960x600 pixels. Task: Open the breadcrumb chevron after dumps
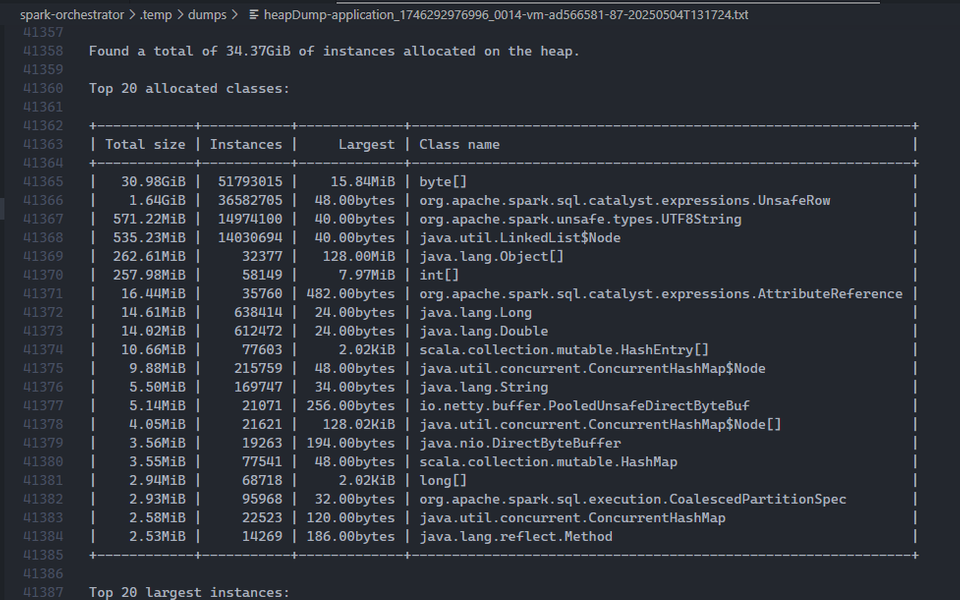[x=234, y=15]
